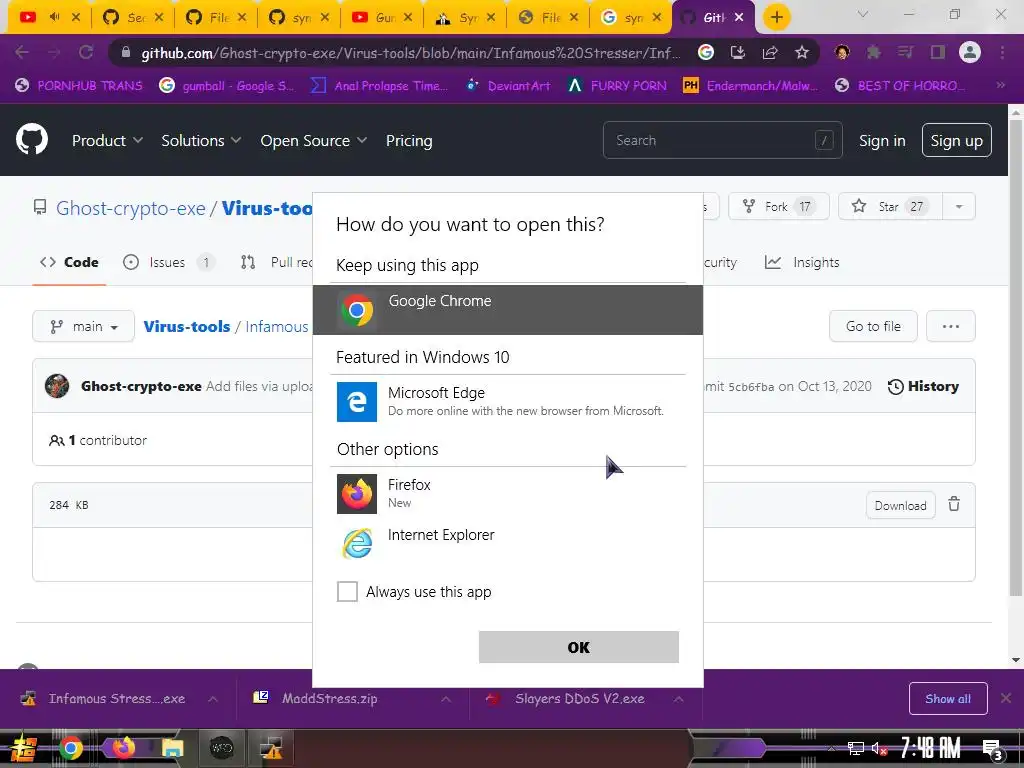Focus the GitHub Search field

pos(722,140)
